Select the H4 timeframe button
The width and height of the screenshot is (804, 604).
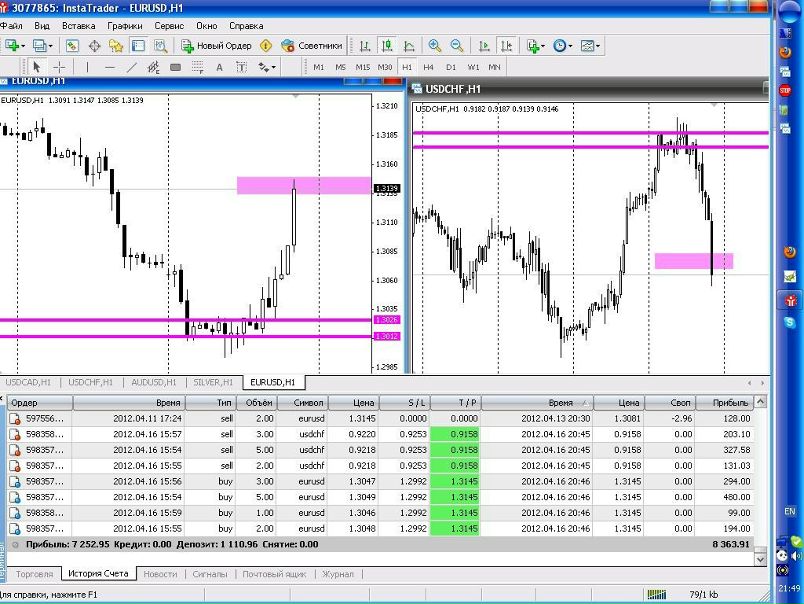[x=429, y=67]
